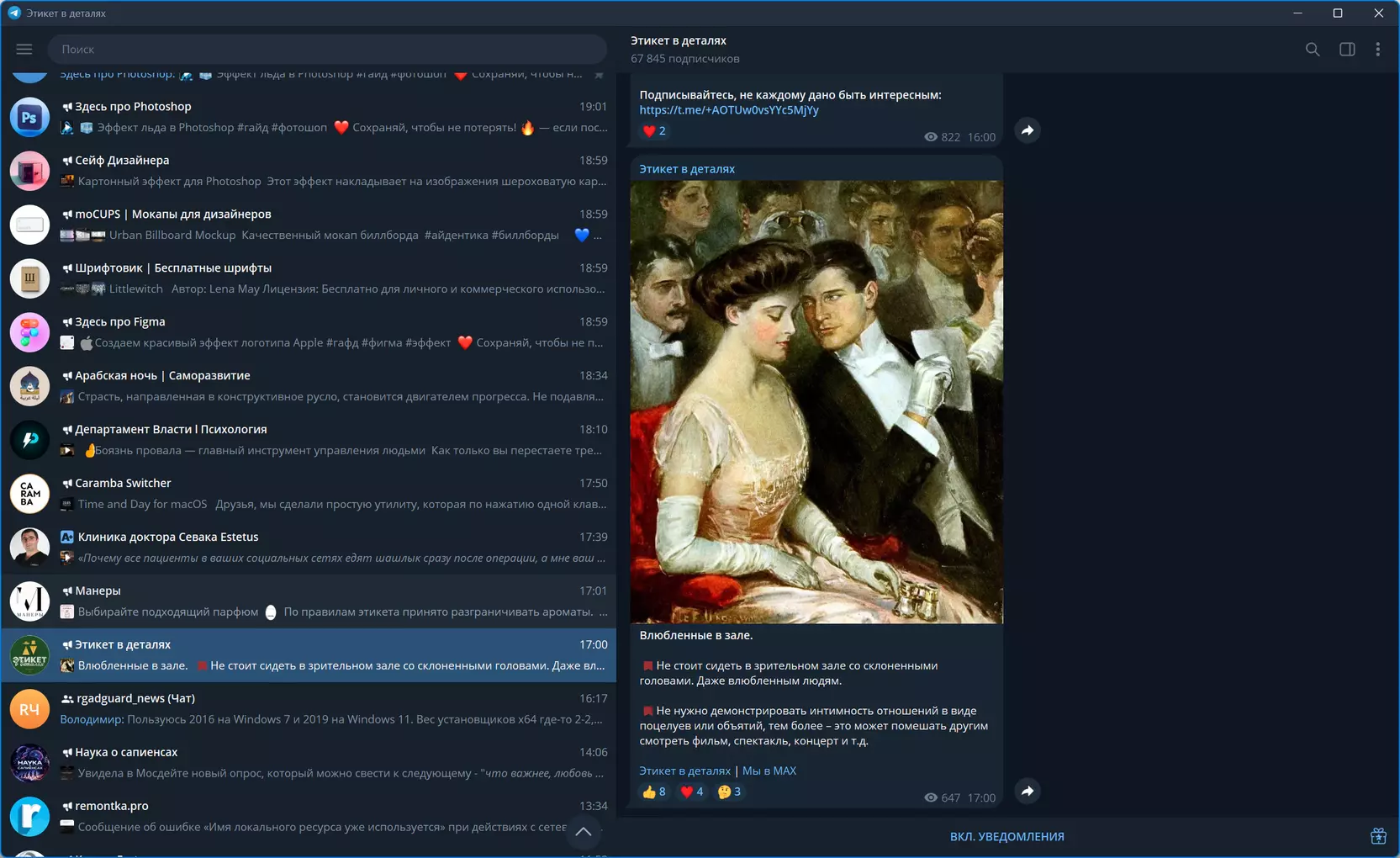Open the Мы в MAX link
Image resolution: width=1400 pixels, height=858 pixels.
(x=769, y=771)
